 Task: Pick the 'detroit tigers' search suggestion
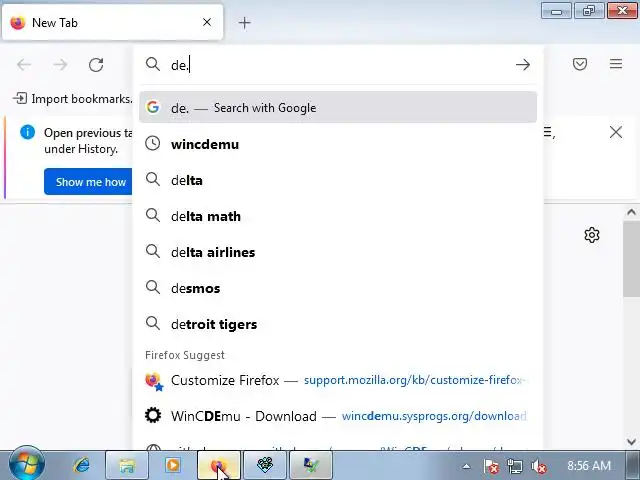pos(338,324)
